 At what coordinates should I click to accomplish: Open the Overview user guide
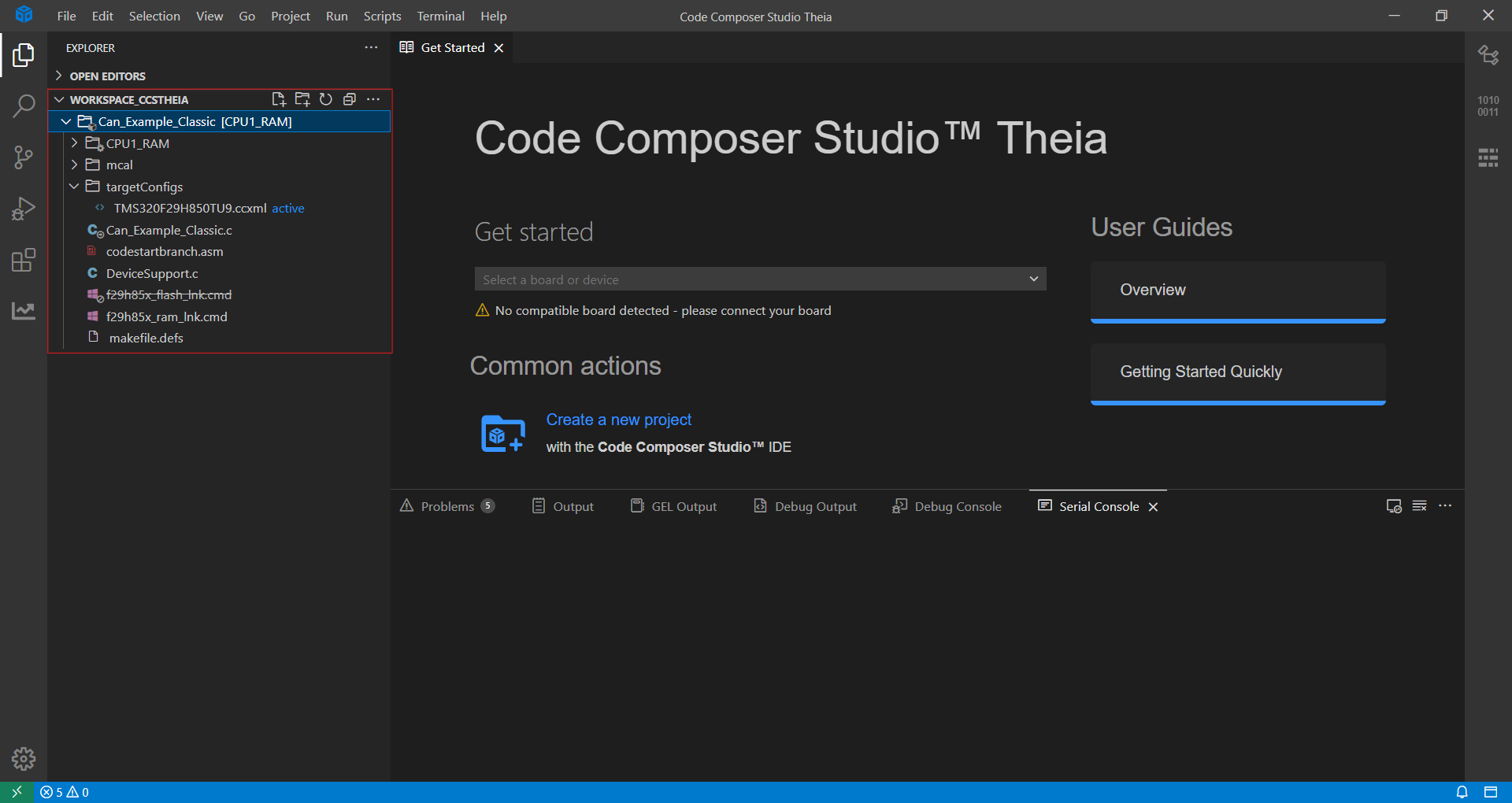tap(1238, 291)
